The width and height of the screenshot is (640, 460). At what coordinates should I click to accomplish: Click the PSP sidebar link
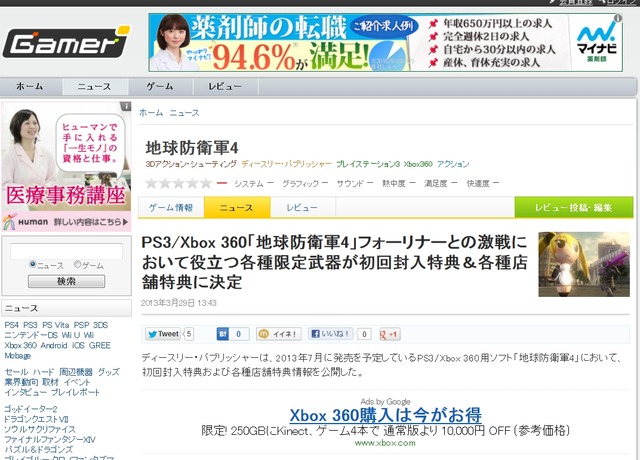pyautogui.click(x=81, y=325)
